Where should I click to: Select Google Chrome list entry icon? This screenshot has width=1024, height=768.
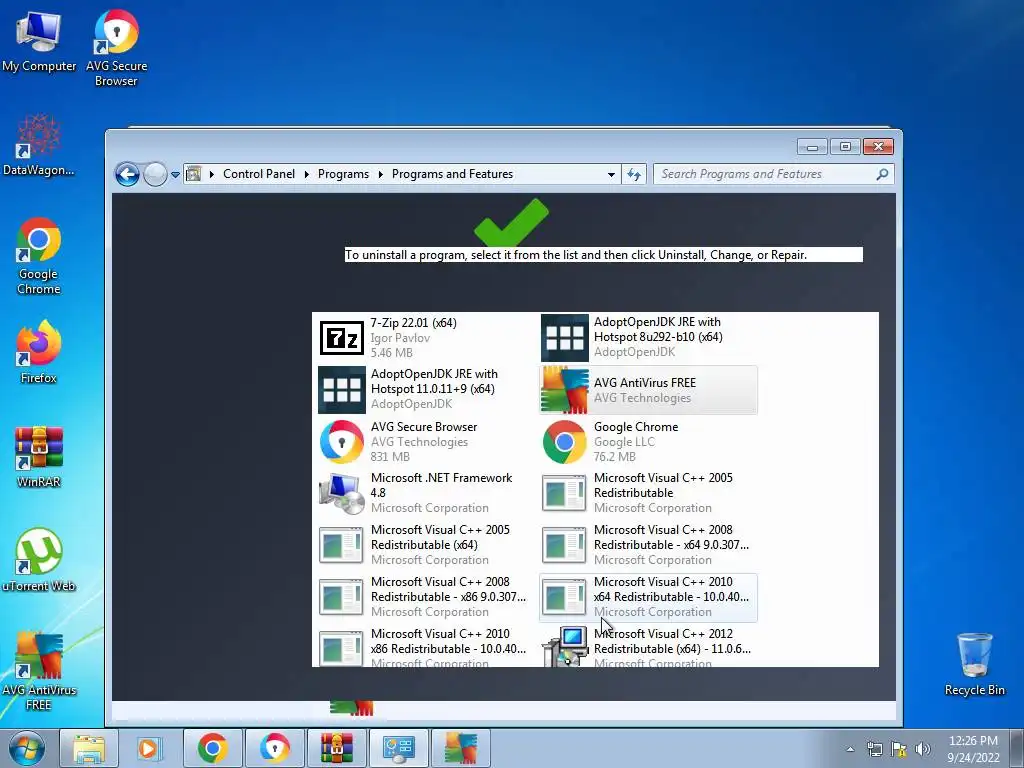tap(565, 442)
